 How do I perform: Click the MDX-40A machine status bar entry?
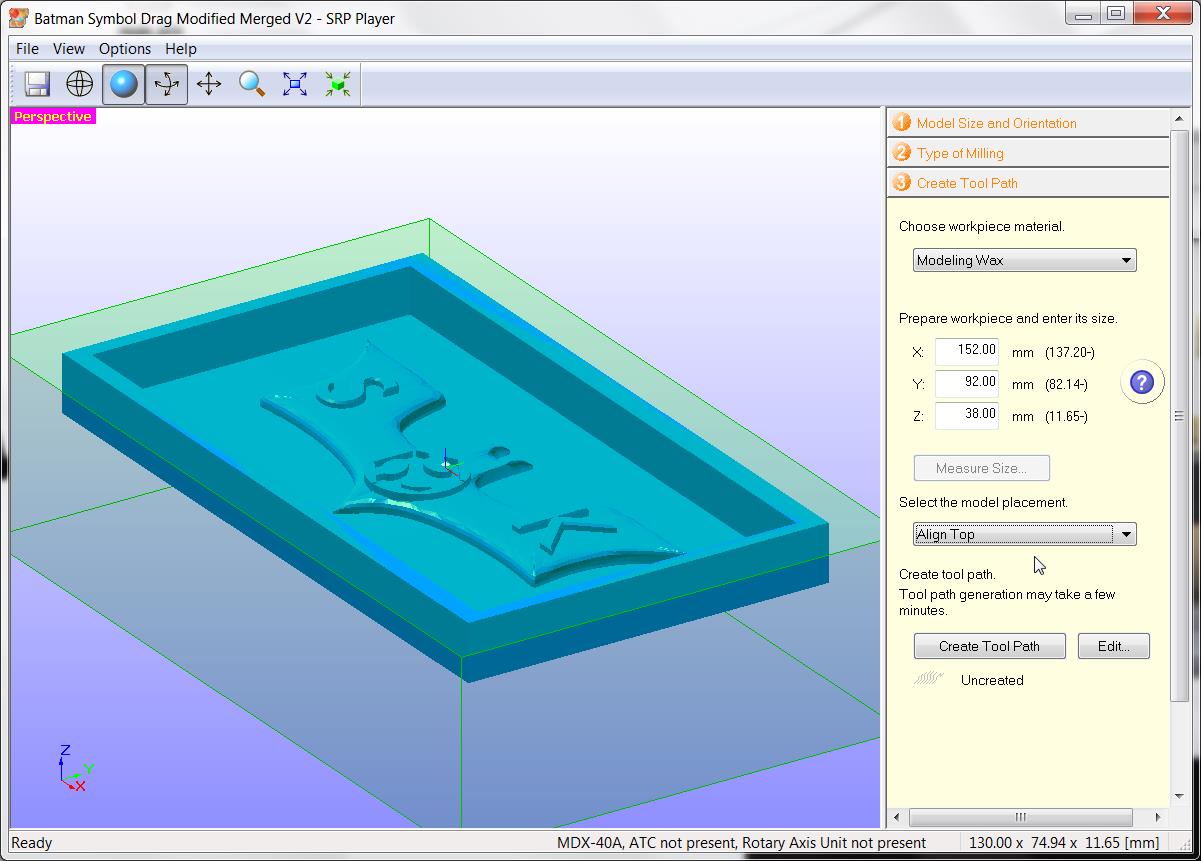click(x=741, y=843)
